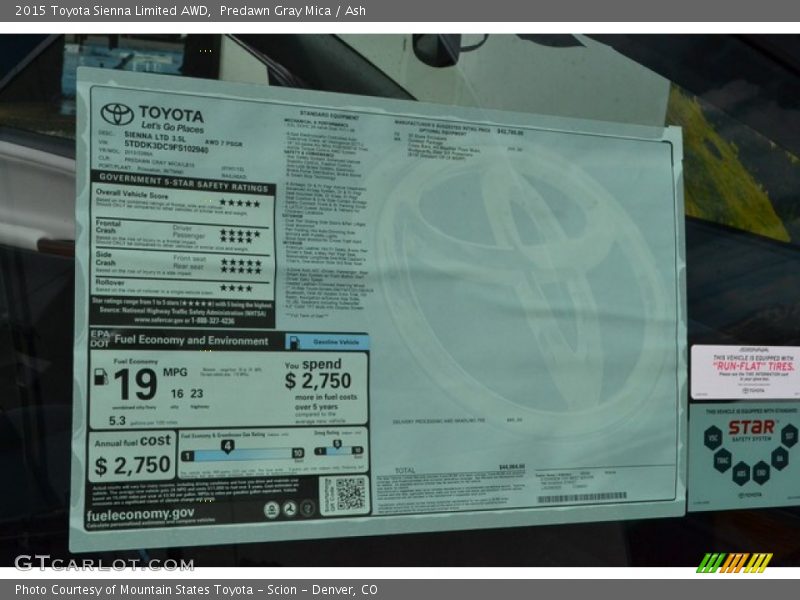Image resolution: width=800 pixels, height=600 pixels.
Task: Click the 'TOTAL' label on the sticker
Action: pyautogui.click(x=405, y=470)
